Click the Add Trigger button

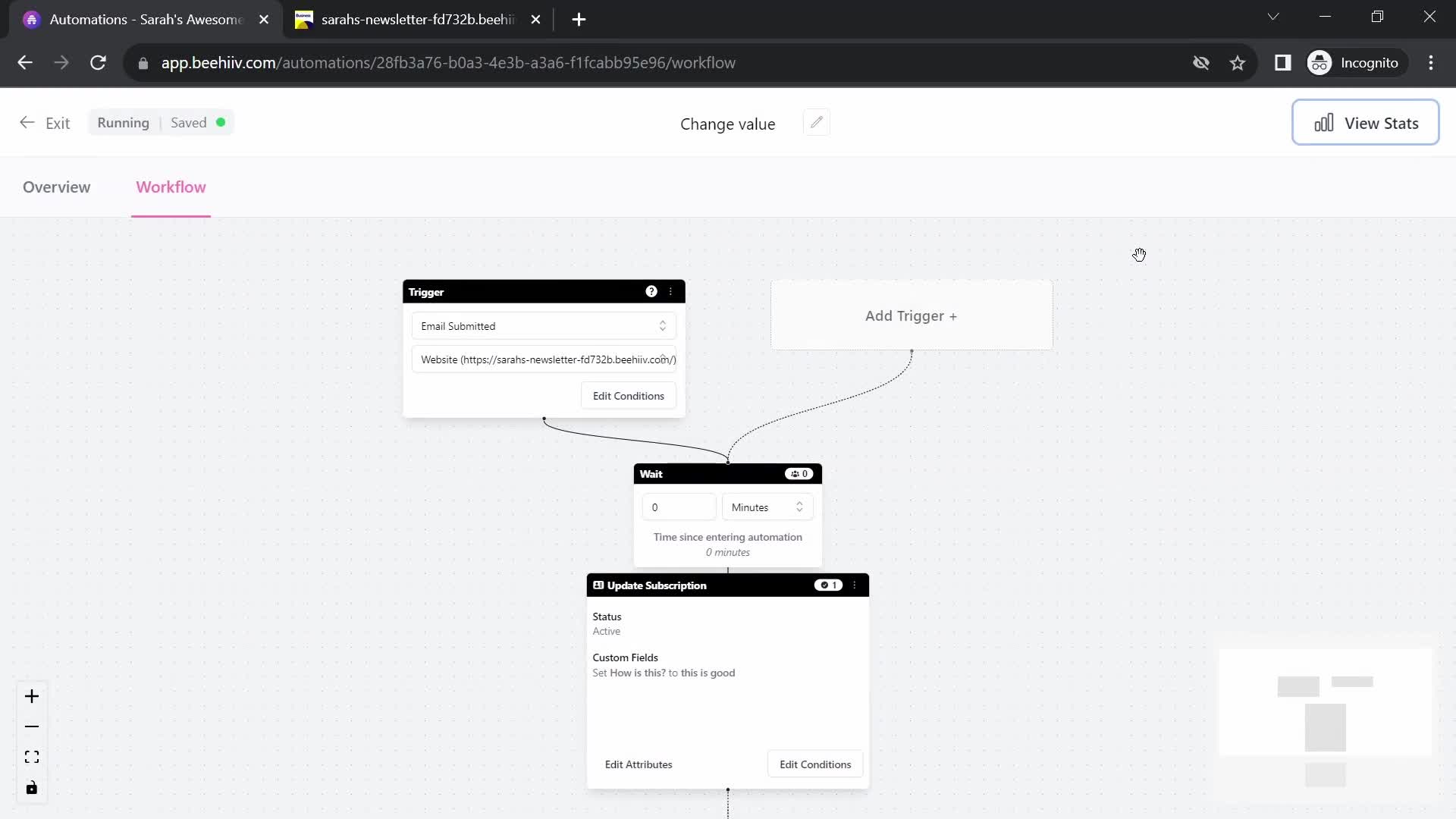911,315
